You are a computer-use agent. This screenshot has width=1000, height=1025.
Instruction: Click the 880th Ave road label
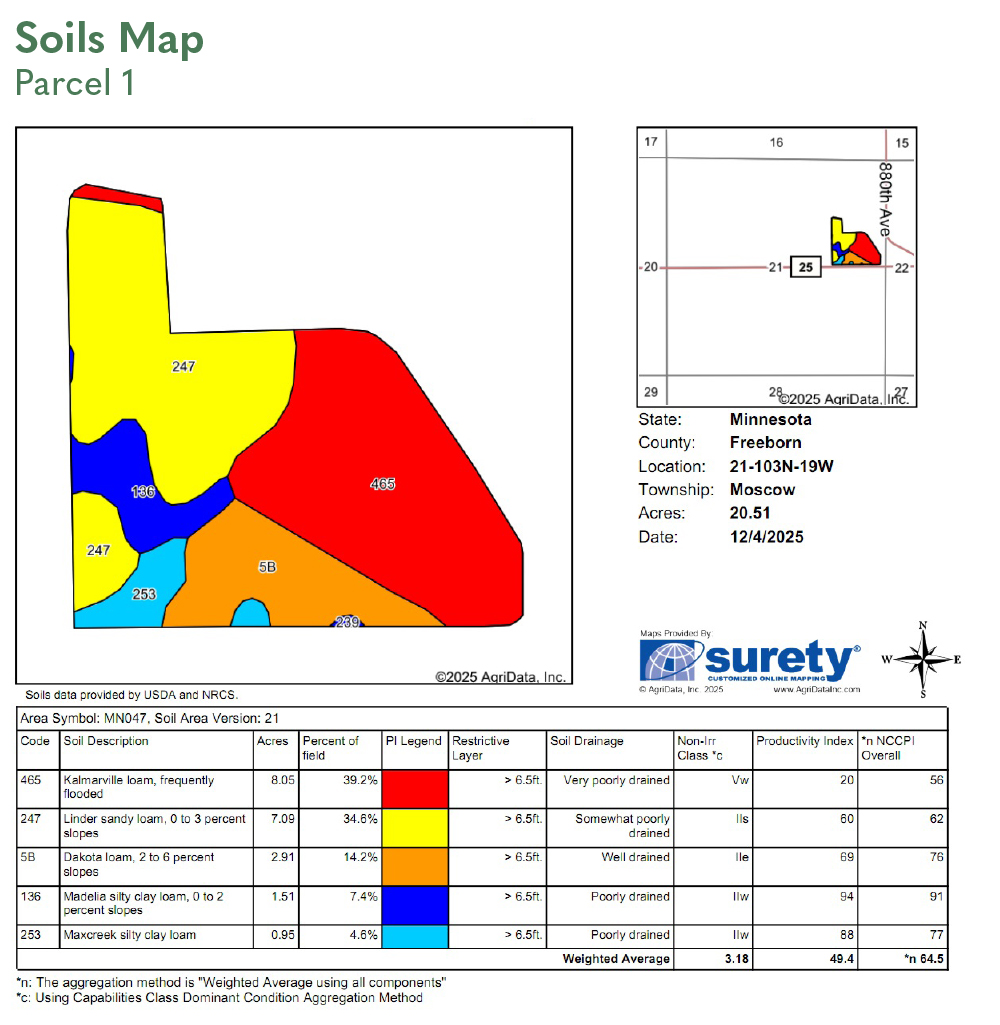click(x=885, y=200)
